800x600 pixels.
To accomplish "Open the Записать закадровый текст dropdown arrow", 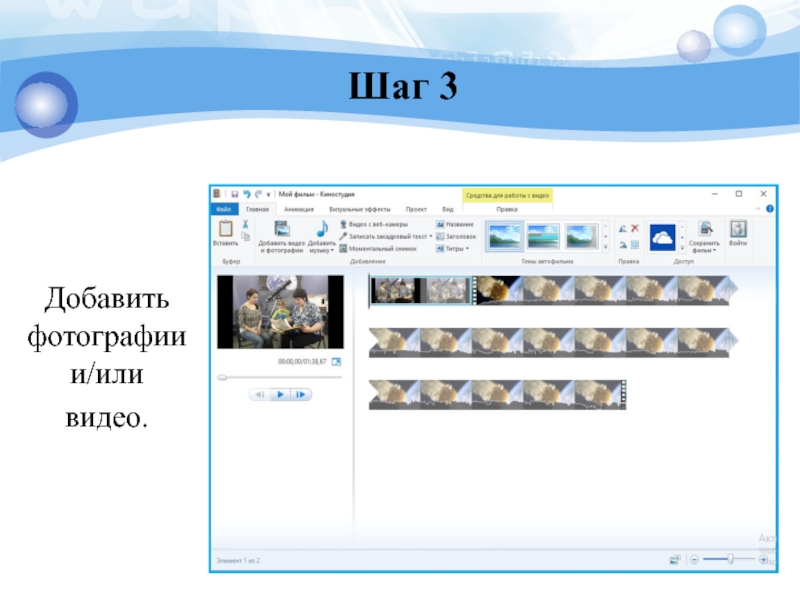I will click(431, 236).
